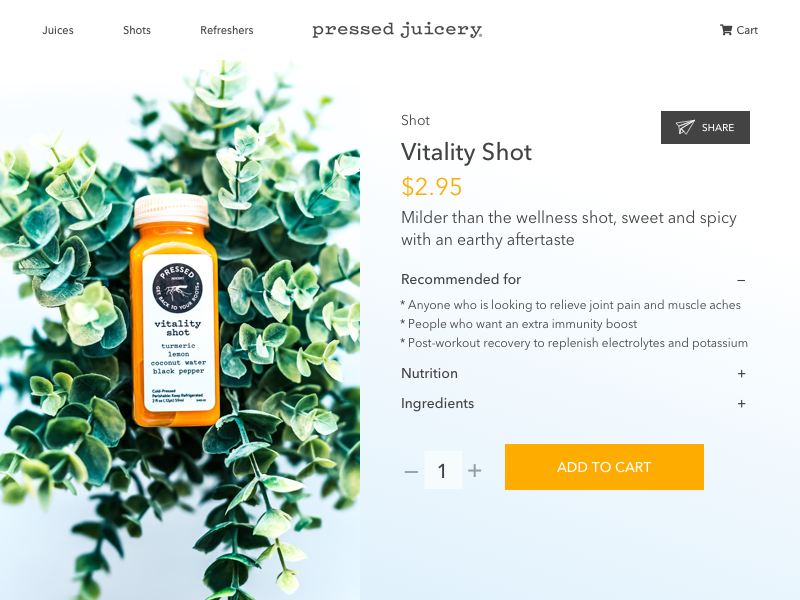This screenshot has width=800, height=600.
Task: Increase quantity with plus icon
Action: (474, 470)
